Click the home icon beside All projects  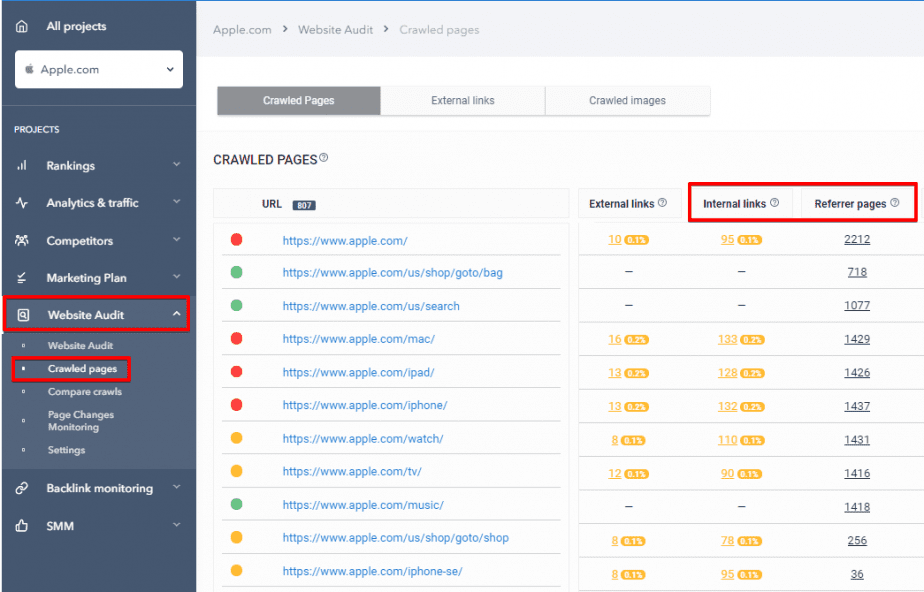pos(22,27)
